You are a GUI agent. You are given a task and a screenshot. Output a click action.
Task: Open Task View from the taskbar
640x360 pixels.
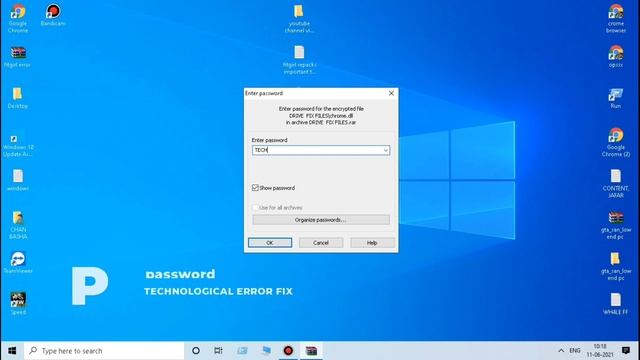(x=218, y=351)
